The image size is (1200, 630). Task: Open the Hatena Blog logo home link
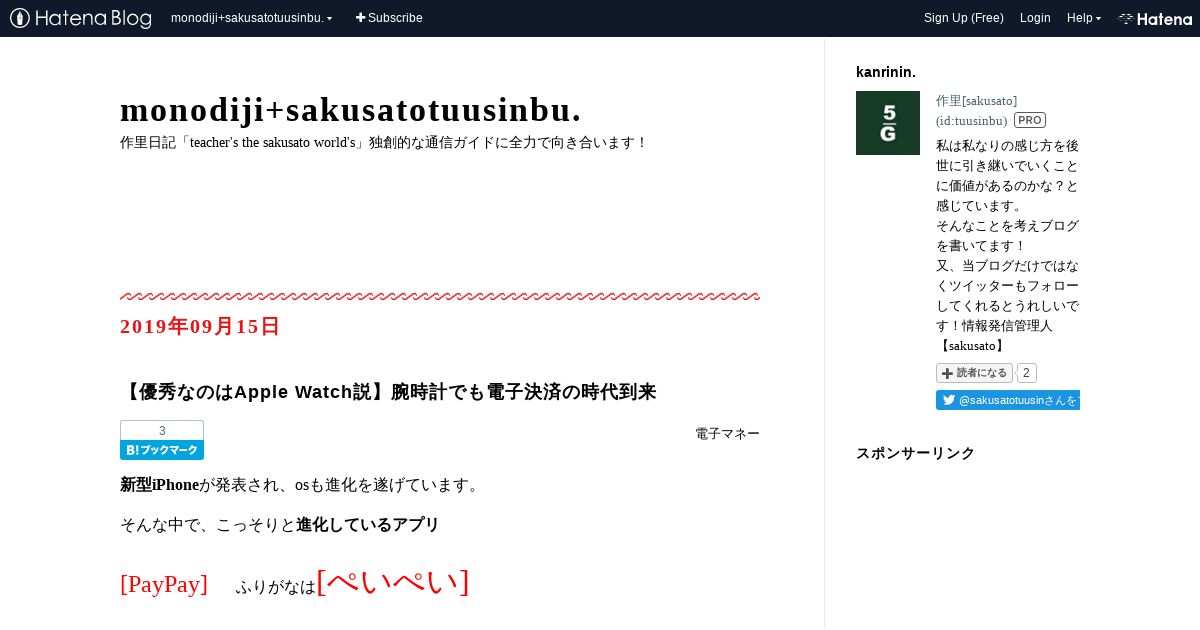pos(81,18)
